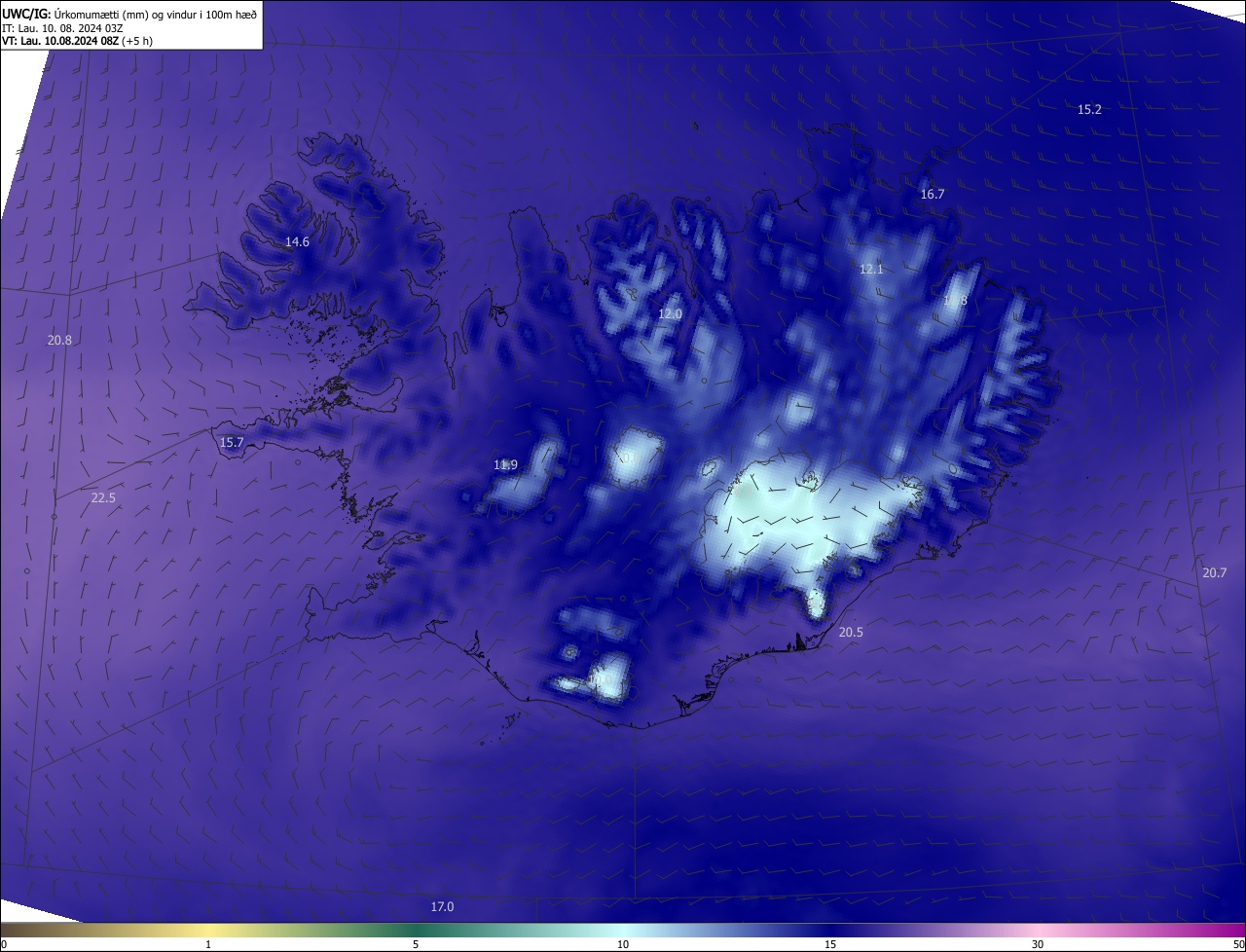Screen dimensions: 1246x952
Task: Click the 20.8 value west of Iceland
Action: point(59,341)
